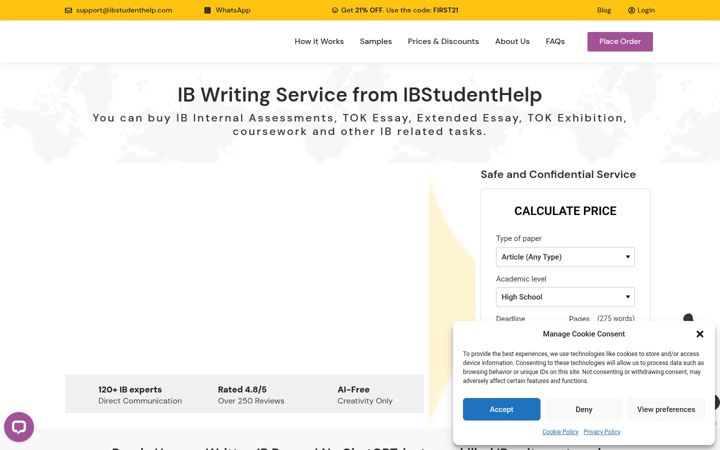The height and width of the screenshot is (450, 720).
Task: Click the smiley icon next to 21% OFF
Action: click(x=335, y=10)
